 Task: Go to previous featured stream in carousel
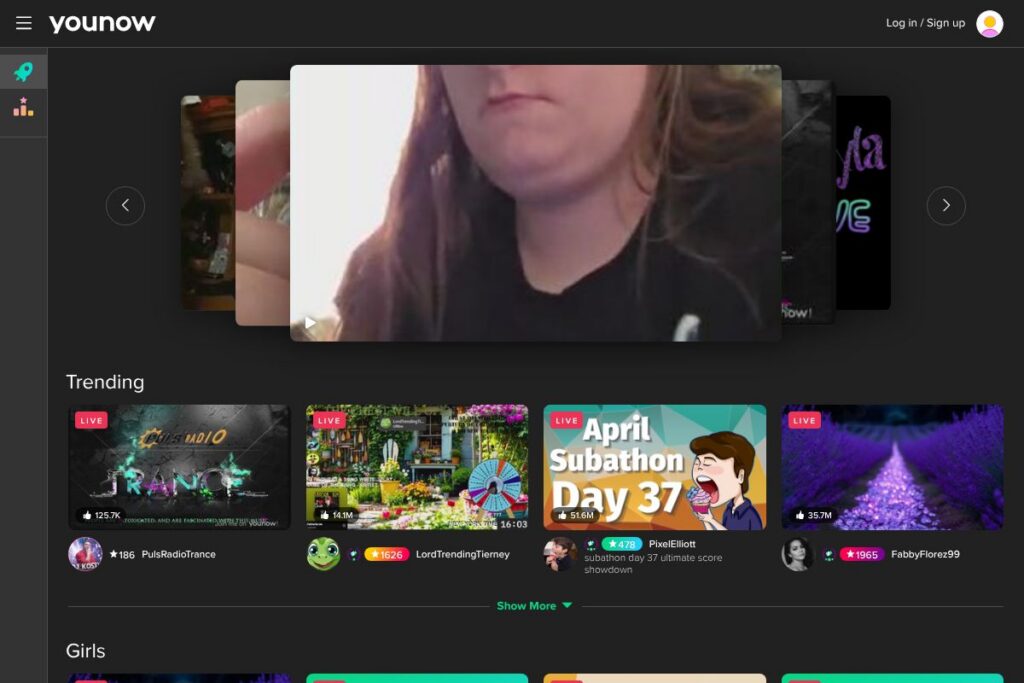125,206
